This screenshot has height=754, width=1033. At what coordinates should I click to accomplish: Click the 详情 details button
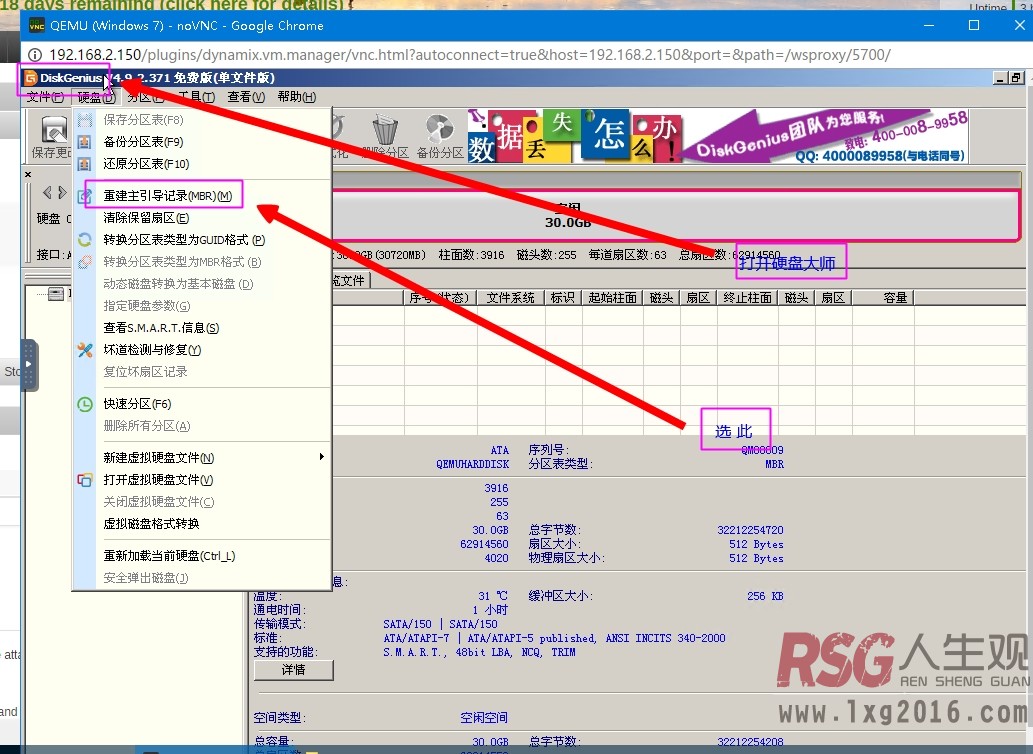coord(294,670)
